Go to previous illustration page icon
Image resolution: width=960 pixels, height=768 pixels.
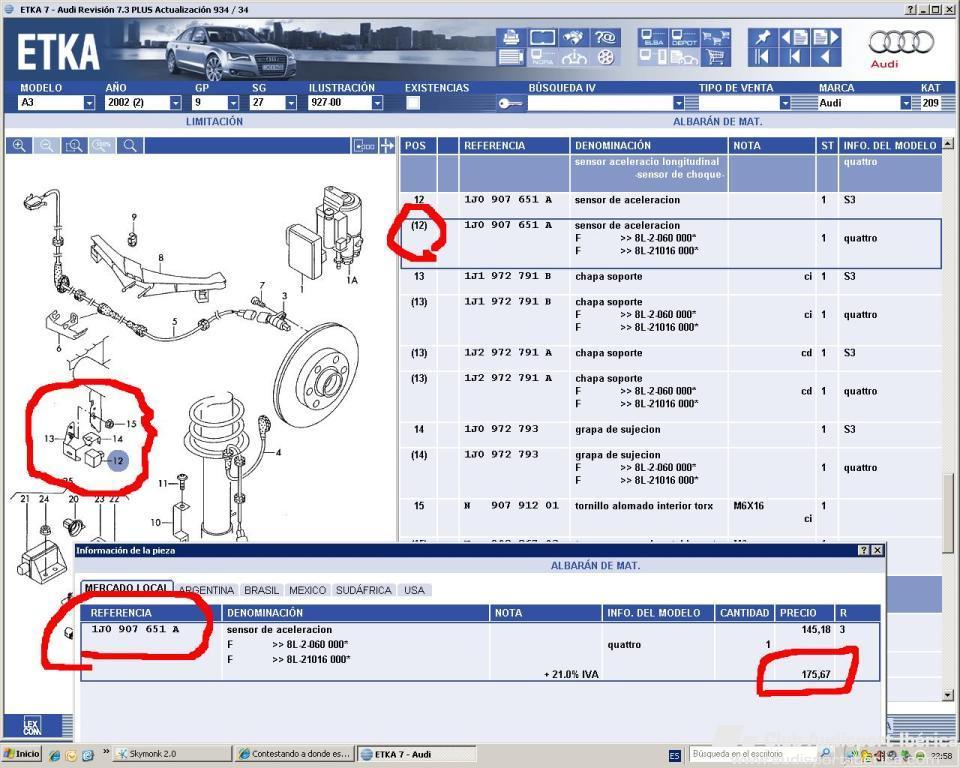pos(795,38)
